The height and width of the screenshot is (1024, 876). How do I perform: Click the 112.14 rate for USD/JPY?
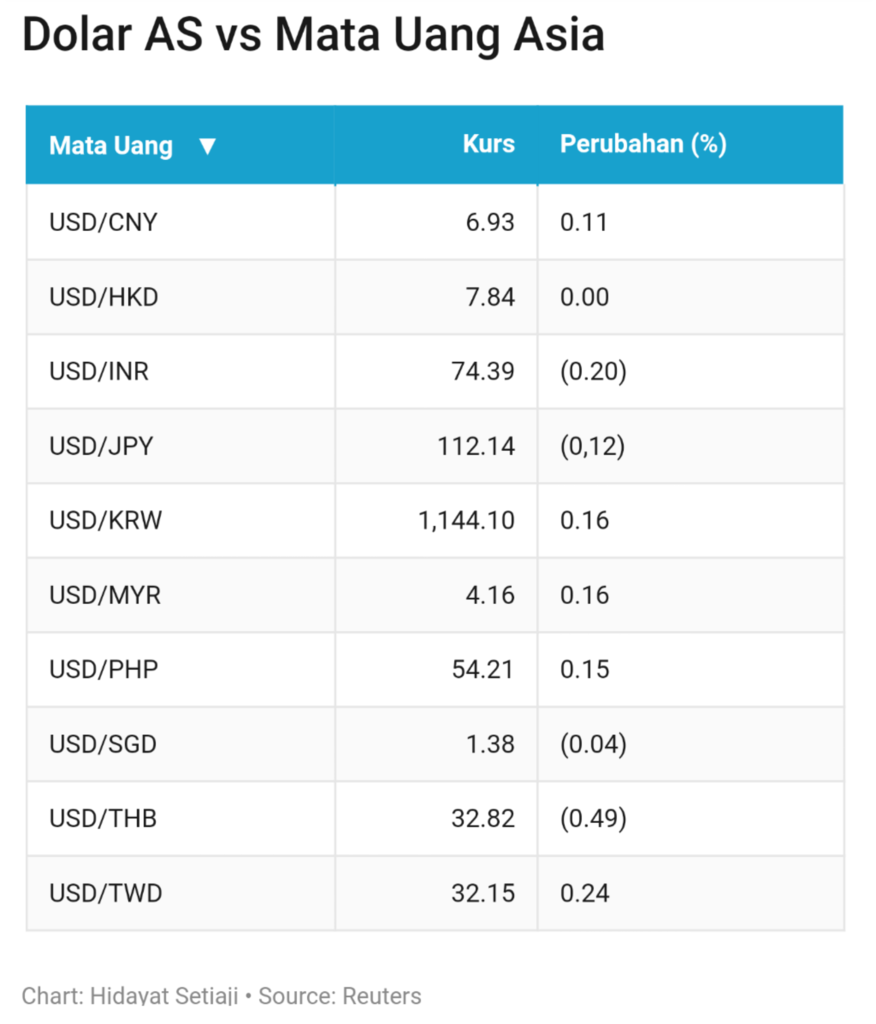tap(476, 446)
